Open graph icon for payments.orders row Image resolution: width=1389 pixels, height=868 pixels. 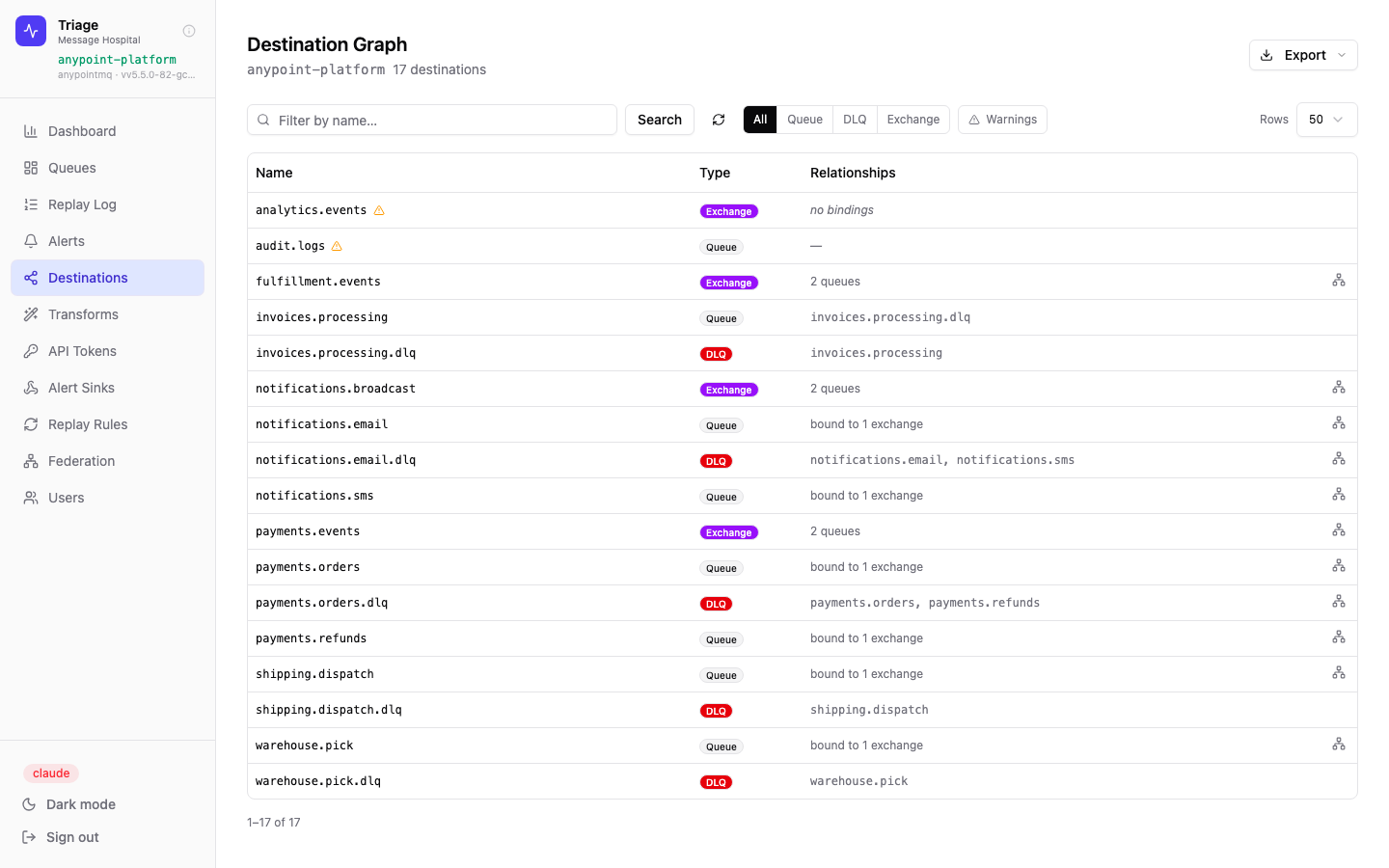[1339, 566]
